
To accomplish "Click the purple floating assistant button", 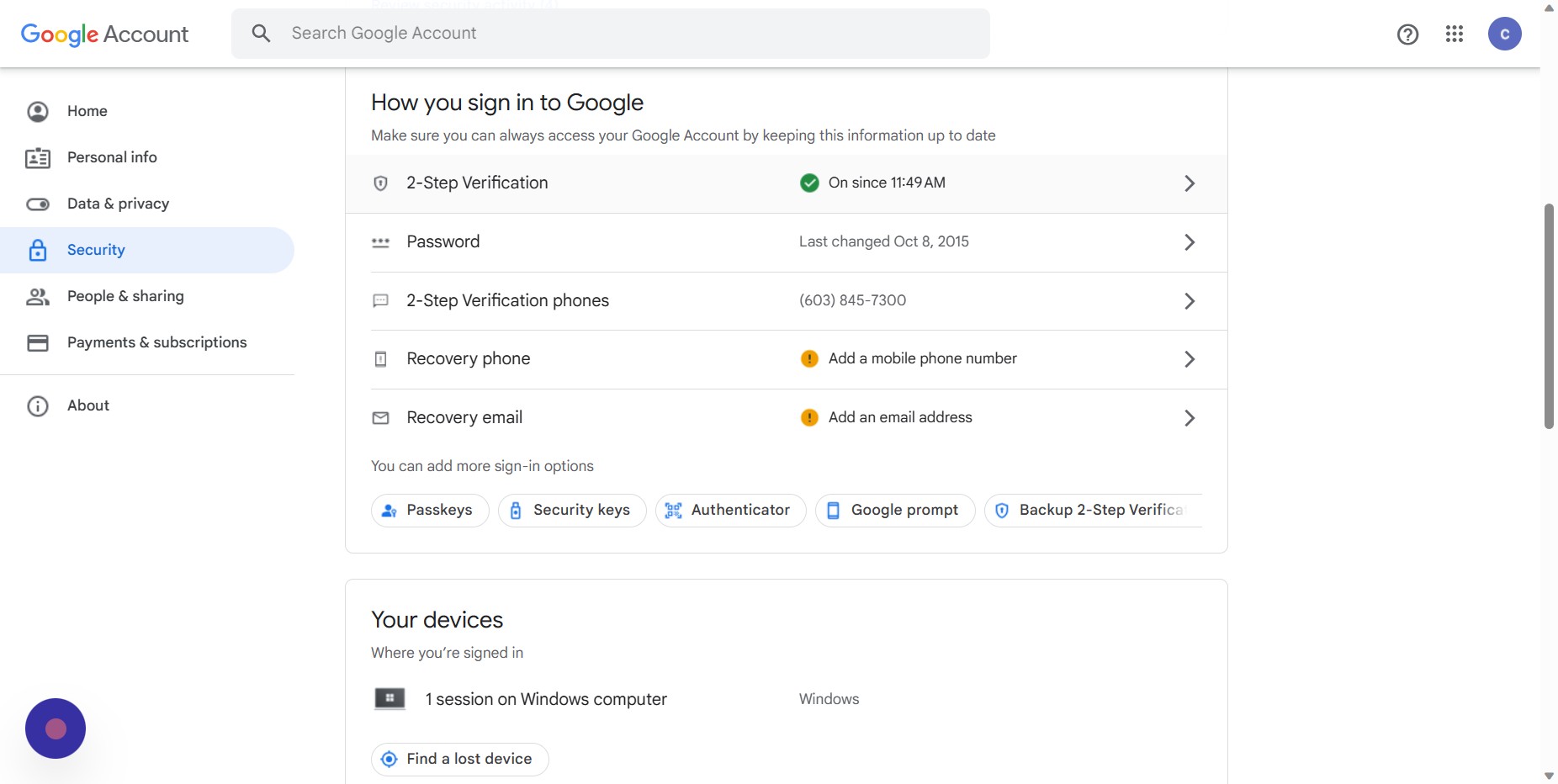I will (x=56, y=728).
